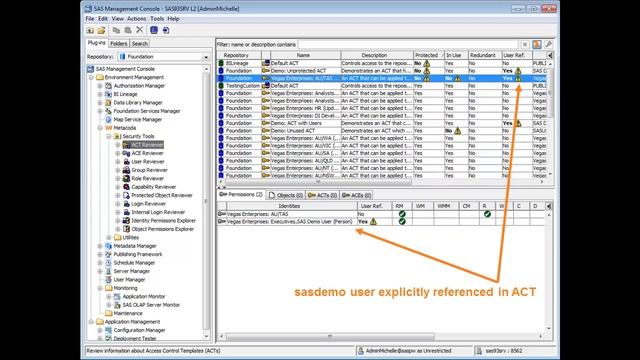
Task: Open the Edit menu
Action: click(x=103, y=19)
